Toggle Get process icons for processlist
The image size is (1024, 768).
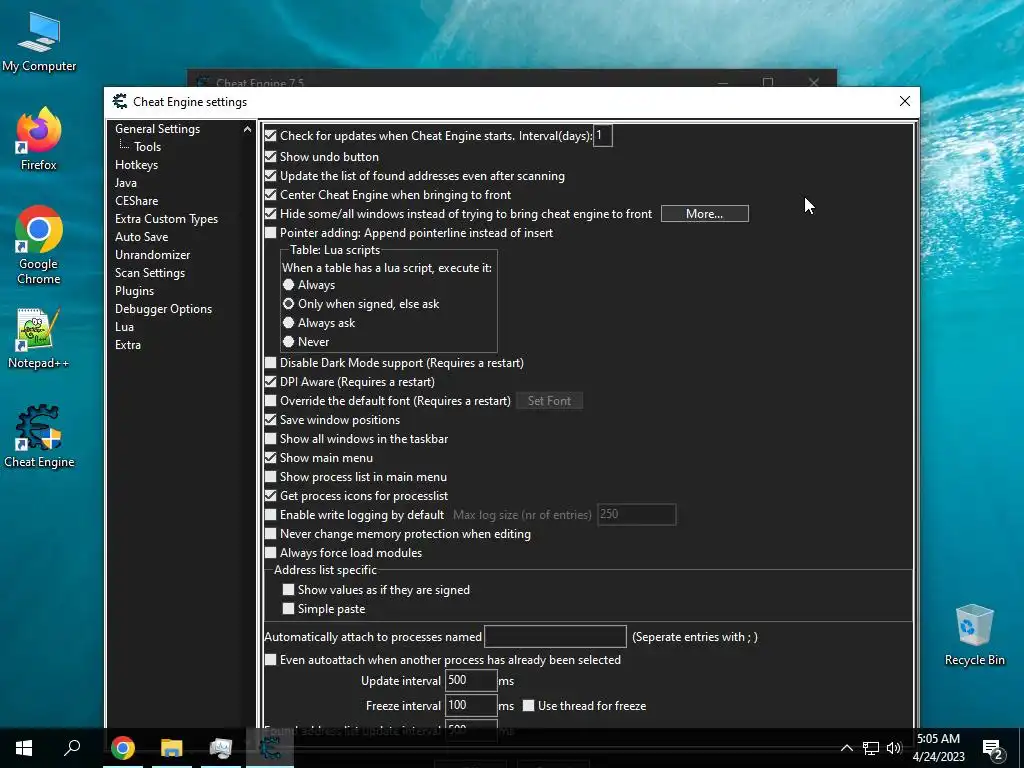[270, 495]
